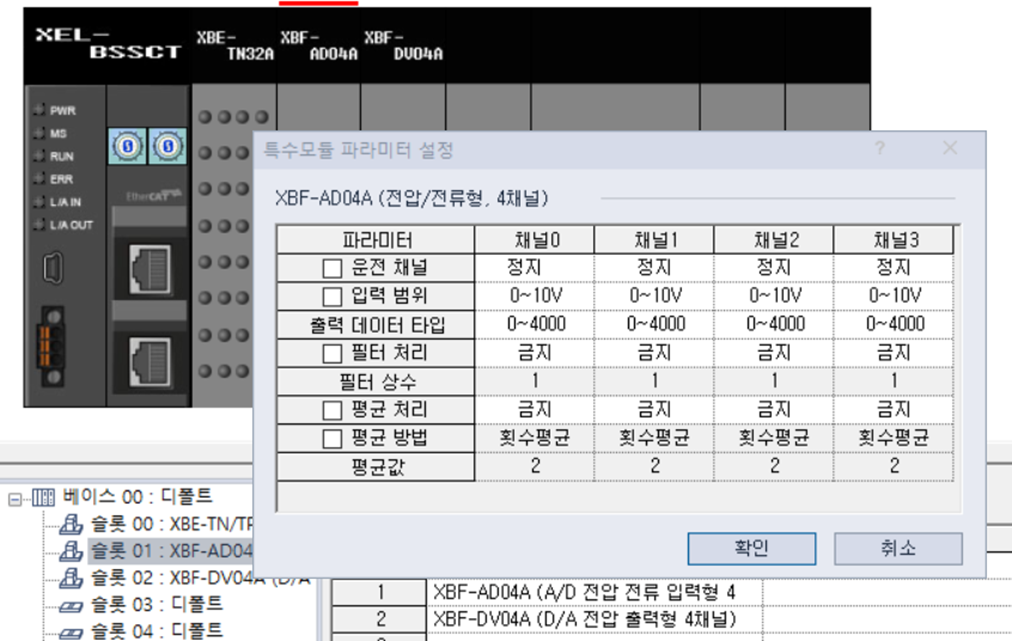Click the lower EtherCAT RJ45 port
This screenshot has height=641, width=1012.
[150, 362]
